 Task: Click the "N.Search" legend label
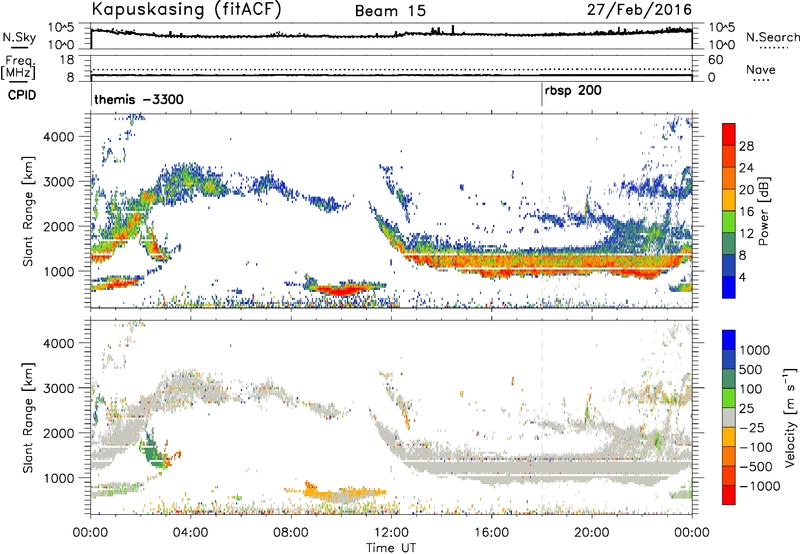pyautogui.click(x=773, y=37)
